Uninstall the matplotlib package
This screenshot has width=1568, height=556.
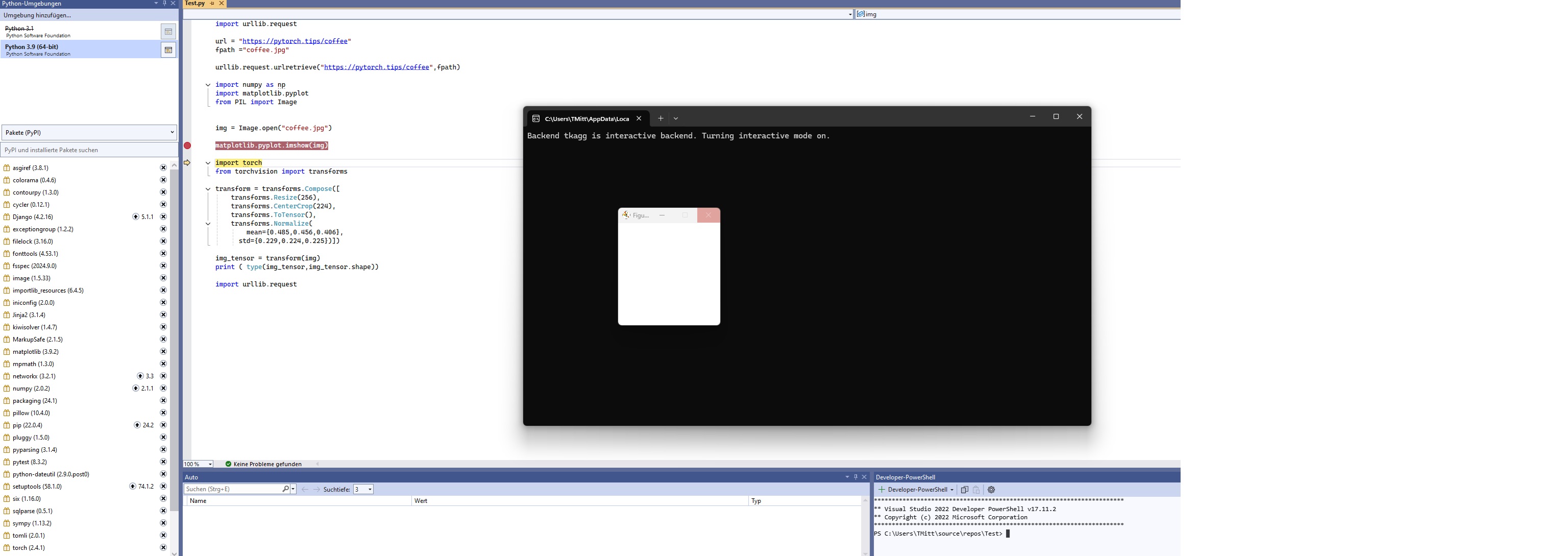coord(163,351)
